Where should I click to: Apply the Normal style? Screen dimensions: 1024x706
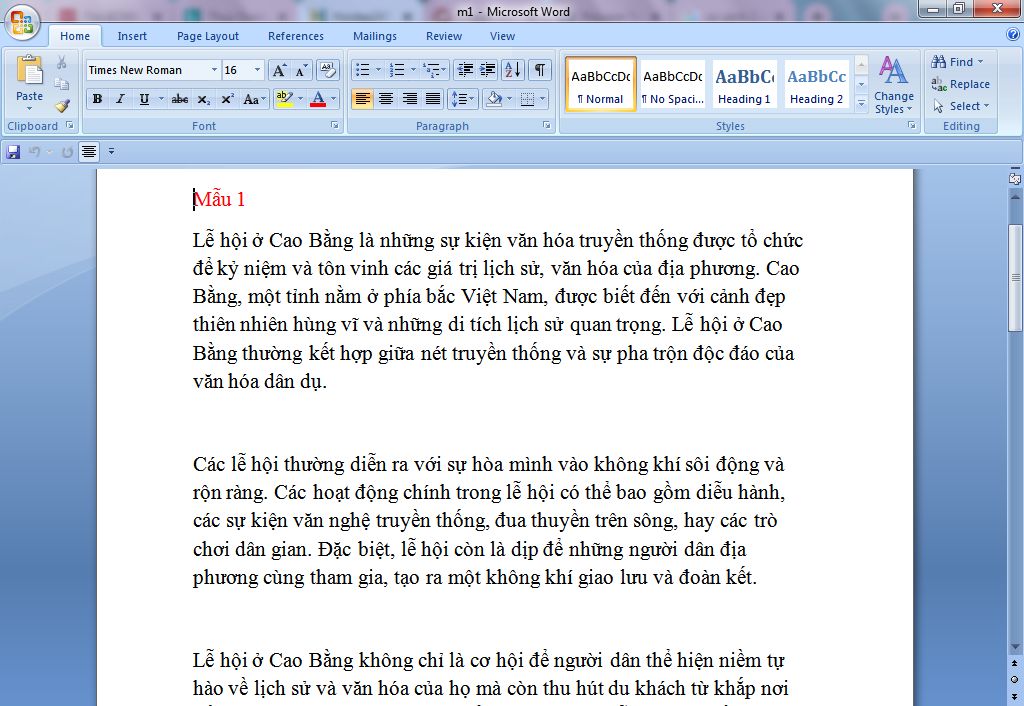pyautogui.click(x=601, y=84)
